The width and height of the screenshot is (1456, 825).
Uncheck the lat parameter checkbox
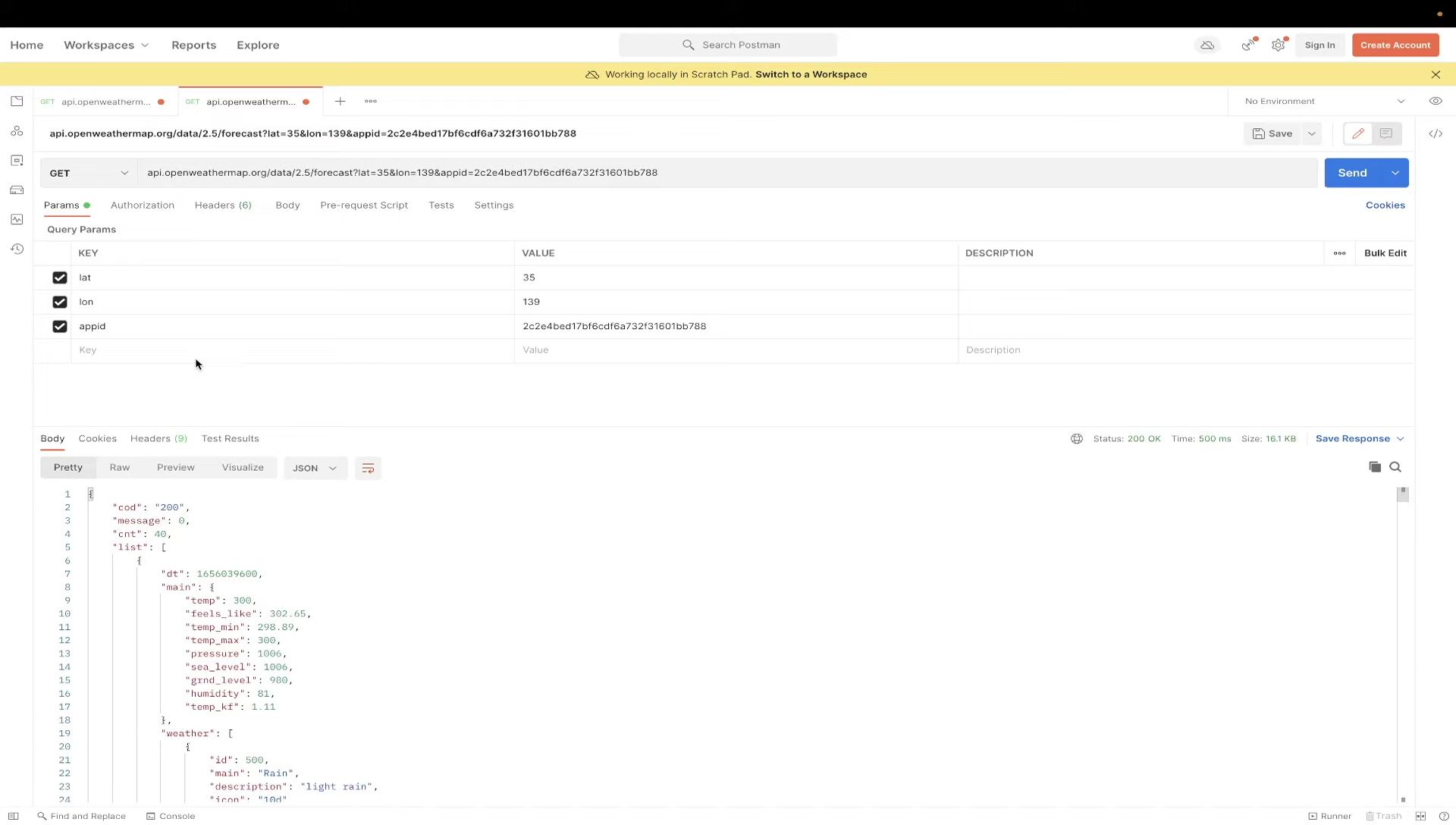pos(60,278)
